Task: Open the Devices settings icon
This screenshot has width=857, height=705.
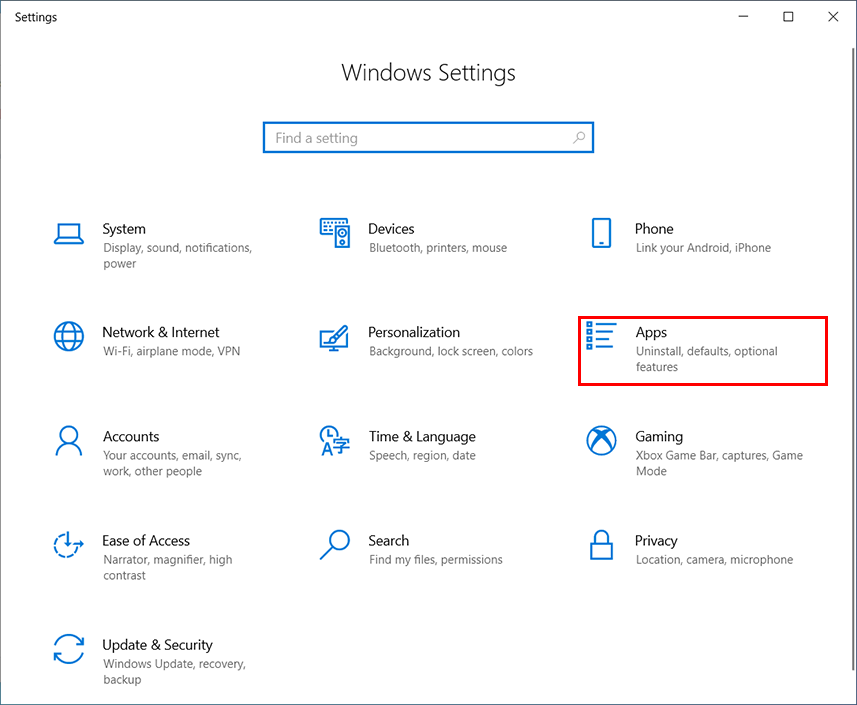Action: 335,231
